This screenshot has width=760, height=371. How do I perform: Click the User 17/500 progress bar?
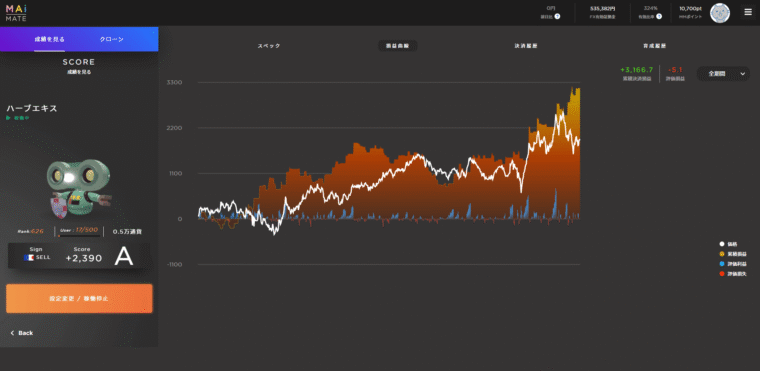coord(79,236)
